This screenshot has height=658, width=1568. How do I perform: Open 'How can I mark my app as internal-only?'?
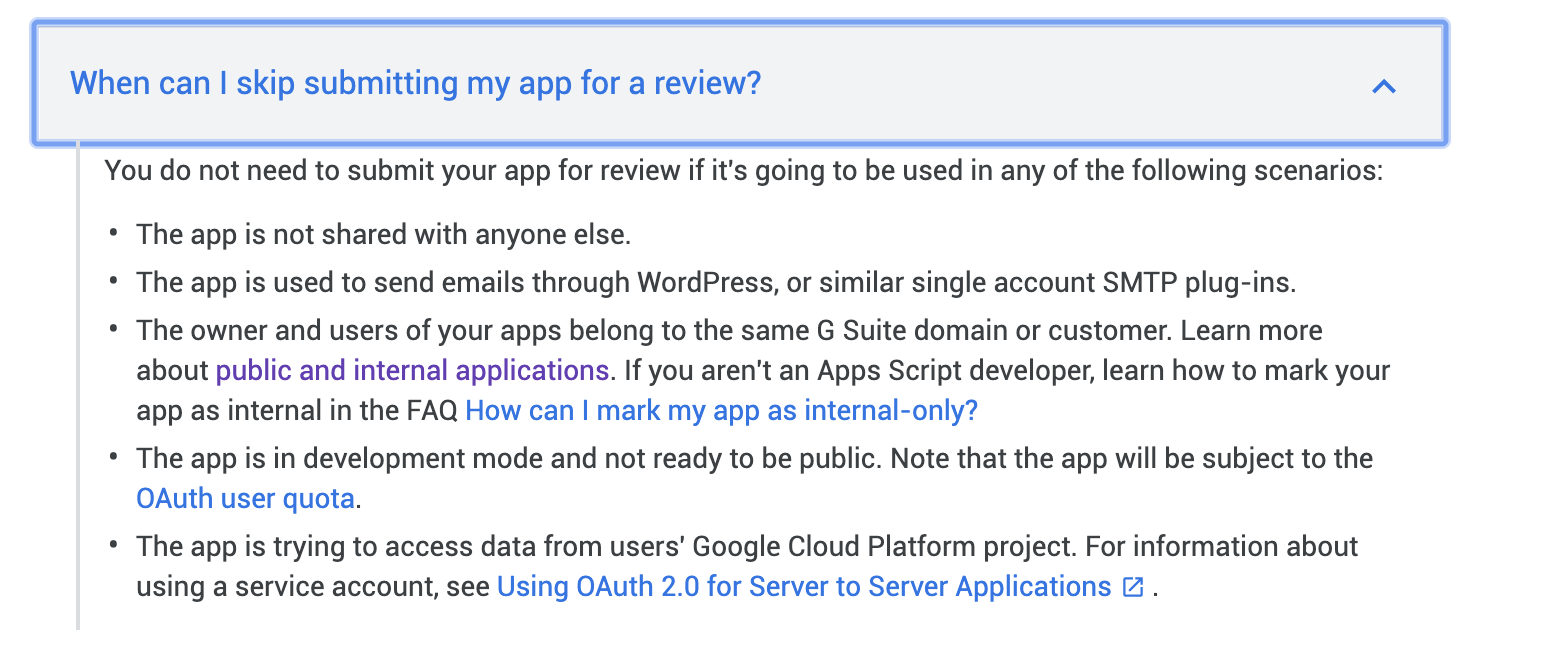coord(722,411)
